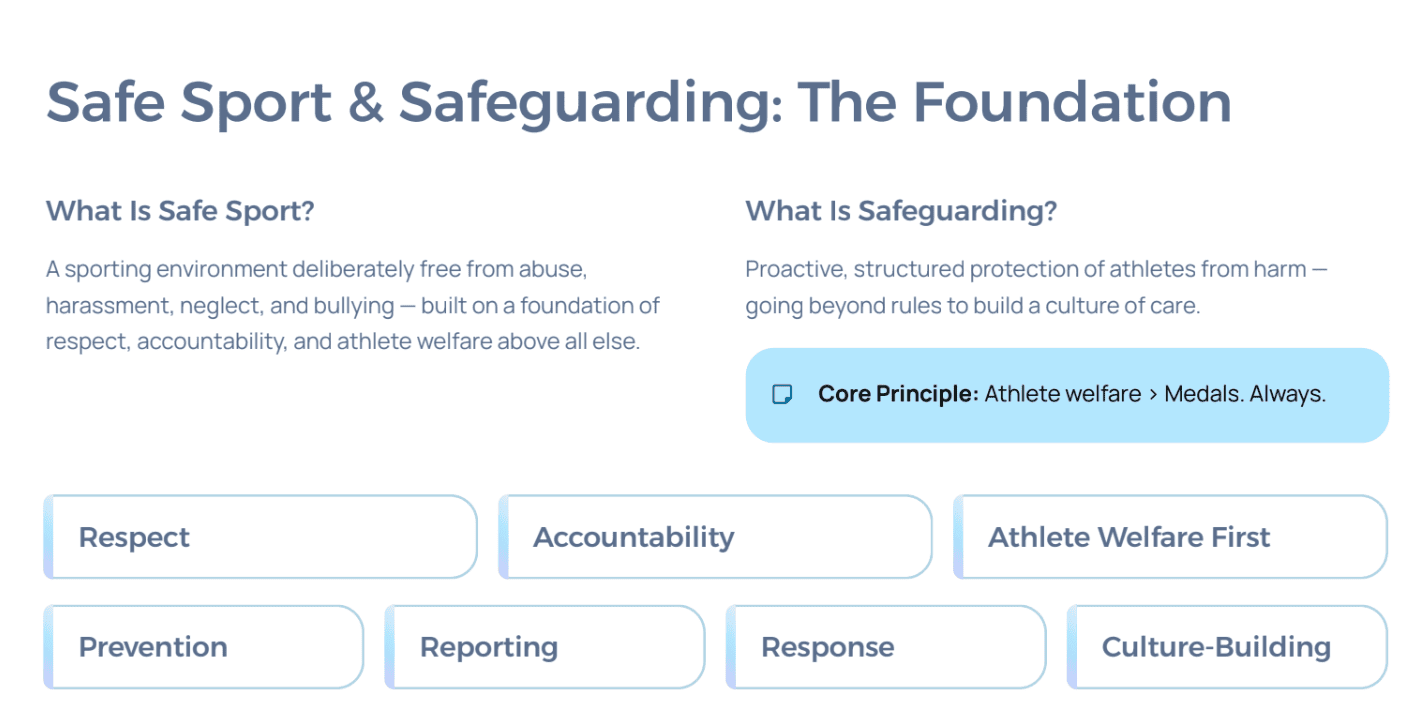Click the 'What Is Safe Sport?' heading
The height and width of the screenshot is (713, 1428).
click(x=180, y=212)
